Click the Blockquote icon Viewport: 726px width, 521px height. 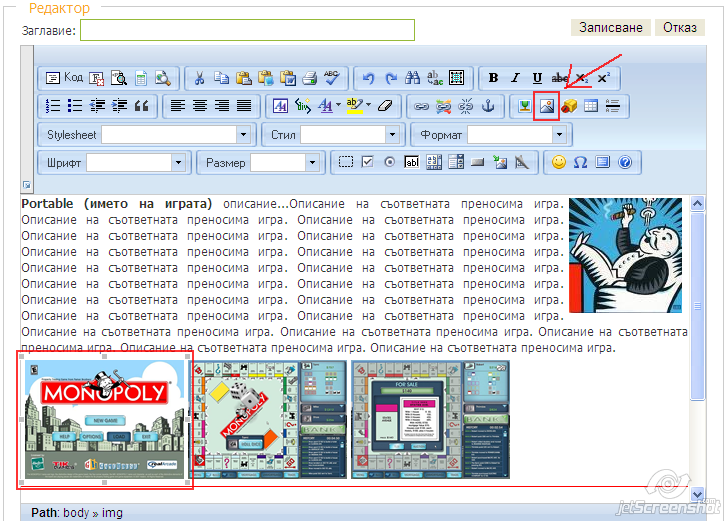[x=141, y=106]
